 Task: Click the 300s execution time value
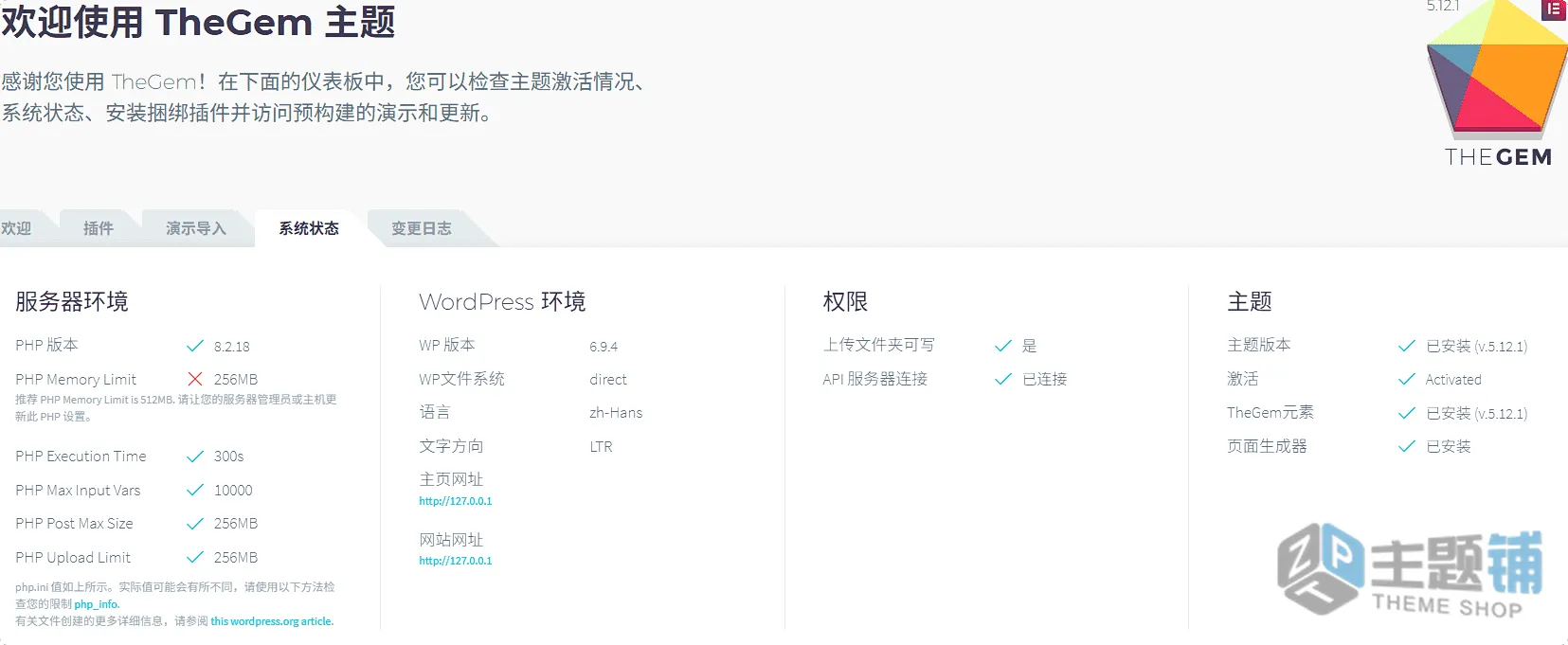click(x=229, y=457)
